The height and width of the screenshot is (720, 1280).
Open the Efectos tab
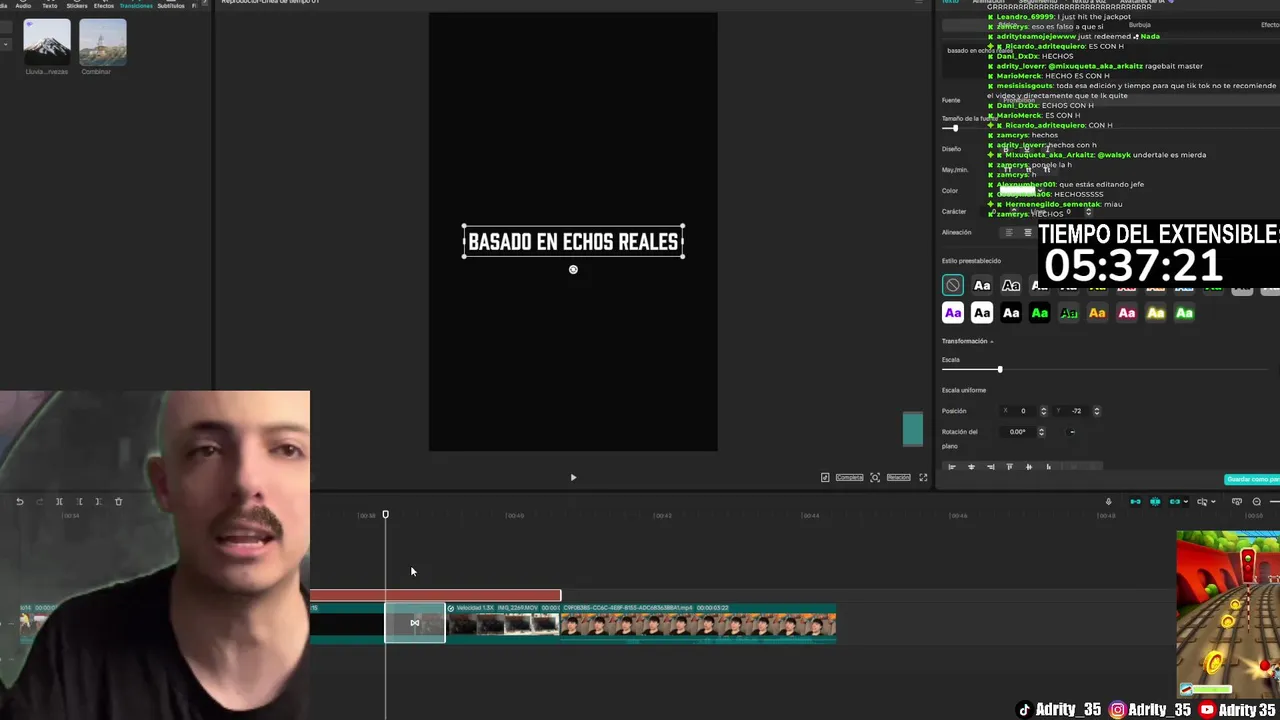(x=104, y=5)
